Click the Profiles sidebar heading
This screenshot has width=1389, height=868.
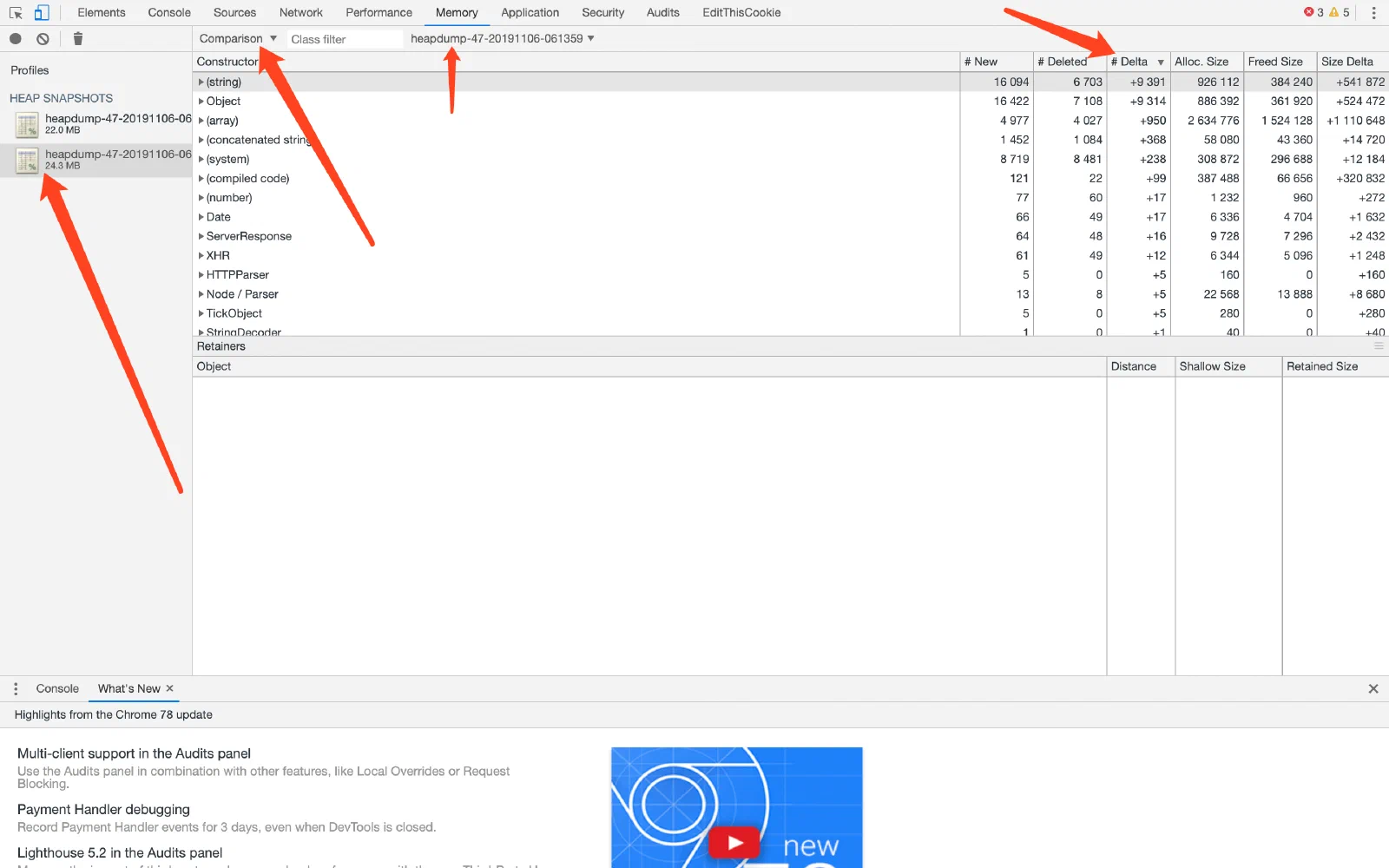(x=30, y=70)
